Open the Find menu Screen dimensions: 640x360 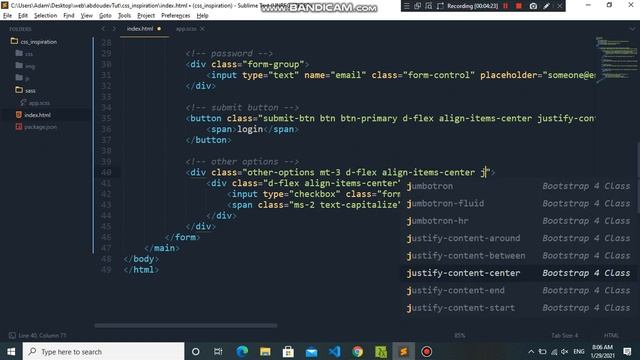69,16
